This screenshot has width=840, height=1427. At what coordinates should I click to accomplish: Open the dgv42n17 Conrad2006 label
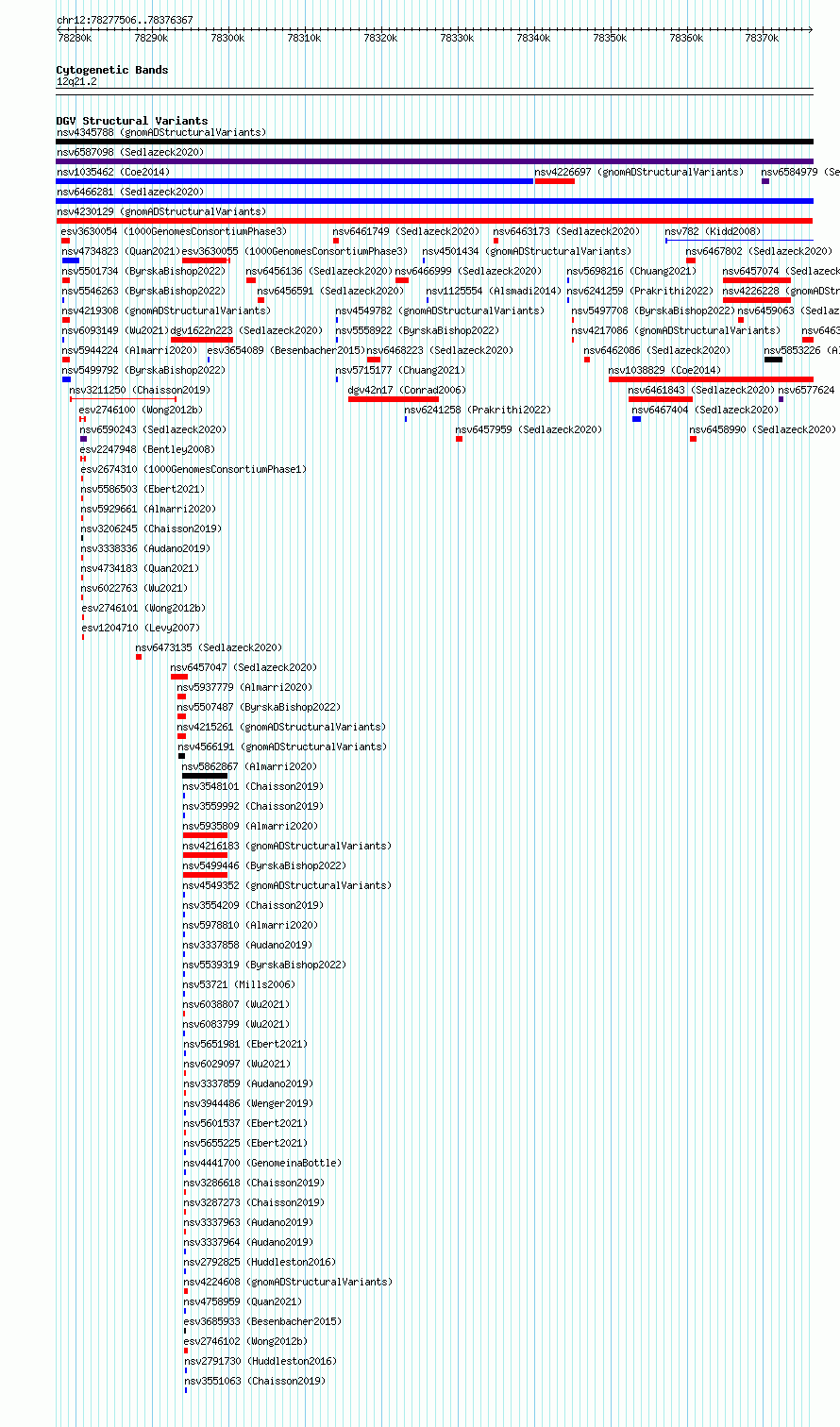tap(407, 390)
